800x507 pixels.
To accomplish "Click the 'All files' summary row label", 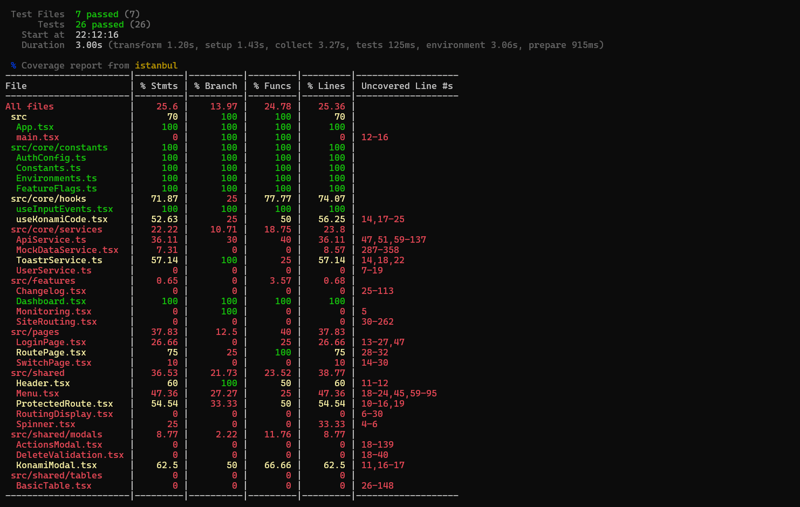I will point(30,107).
